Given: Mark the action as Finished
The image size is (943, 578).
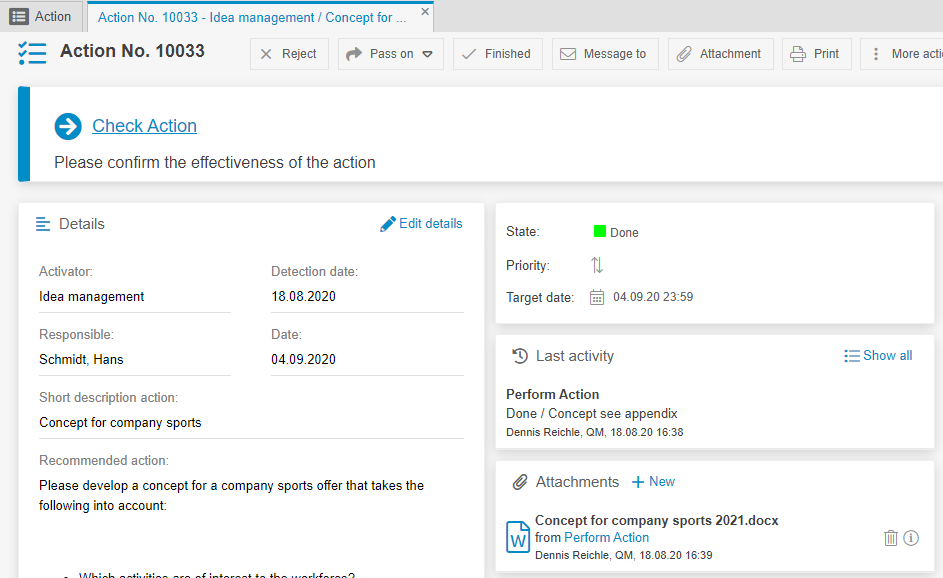Looking at the screenshot, I should [x=497, y=54].
